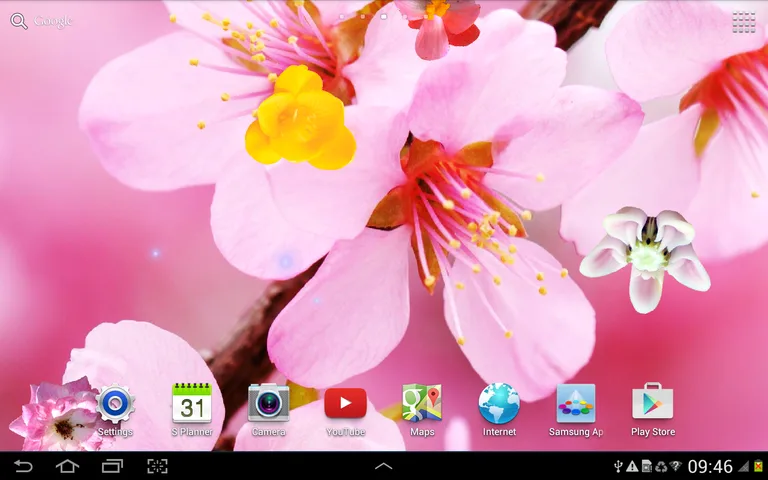Open the S Planner calendar app
The width and height of the screenshot is (768, 480).
pos(192,410)
